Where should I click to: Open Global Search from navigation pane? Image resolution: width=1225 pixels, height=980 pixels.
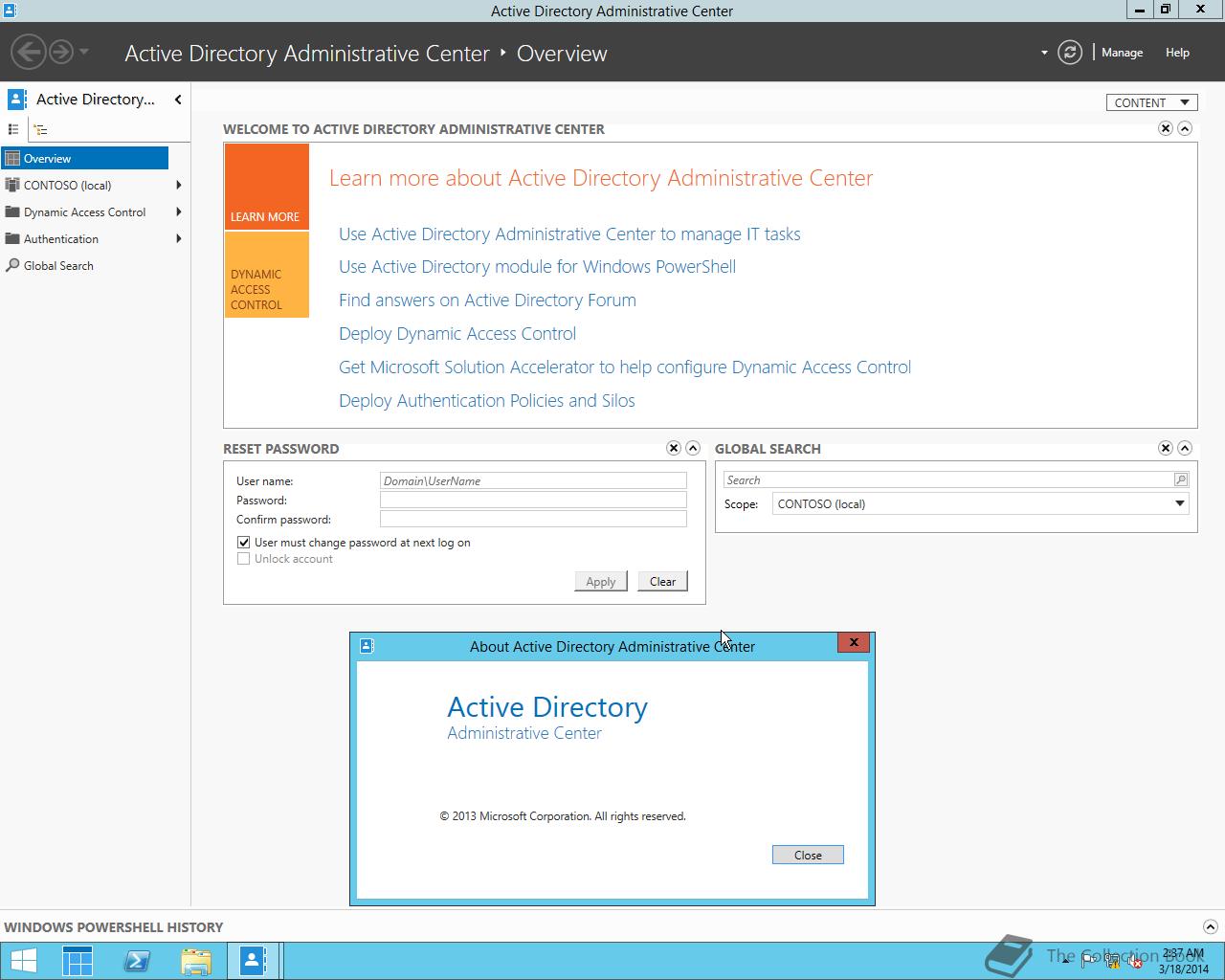coord(58,266)
